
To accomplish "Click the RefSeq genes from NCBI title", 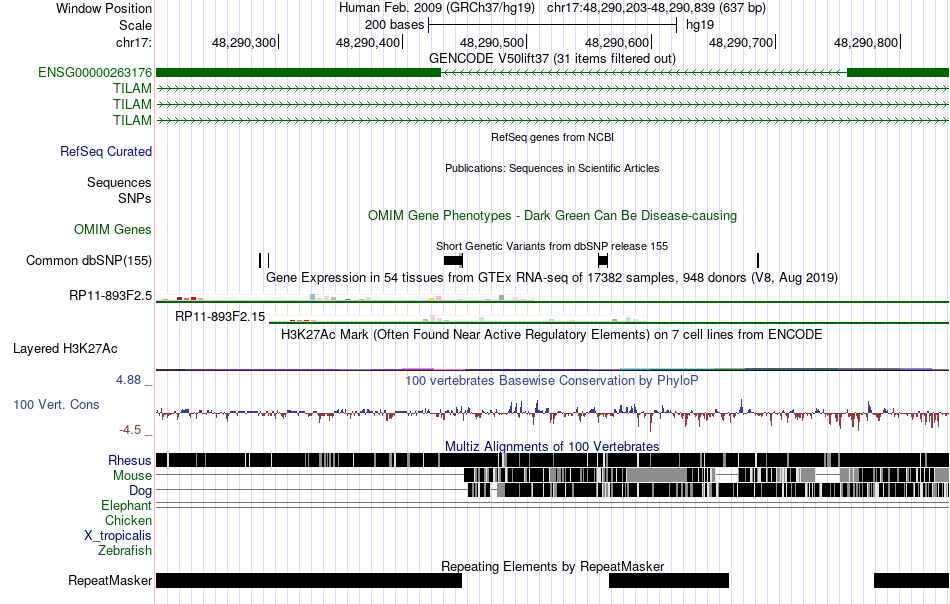I will (553, 138).
